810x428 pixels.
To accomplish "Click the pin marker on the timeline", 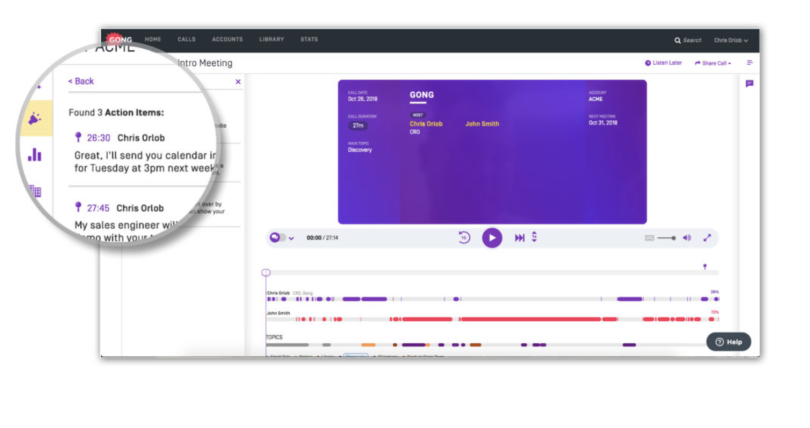I will pyautogui.click(x=705, y=267).
